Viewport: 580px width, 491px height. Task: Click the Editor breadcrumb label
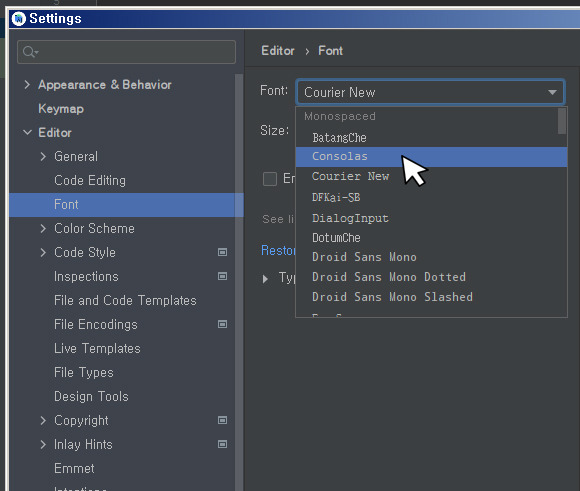(x=278, y=51)
